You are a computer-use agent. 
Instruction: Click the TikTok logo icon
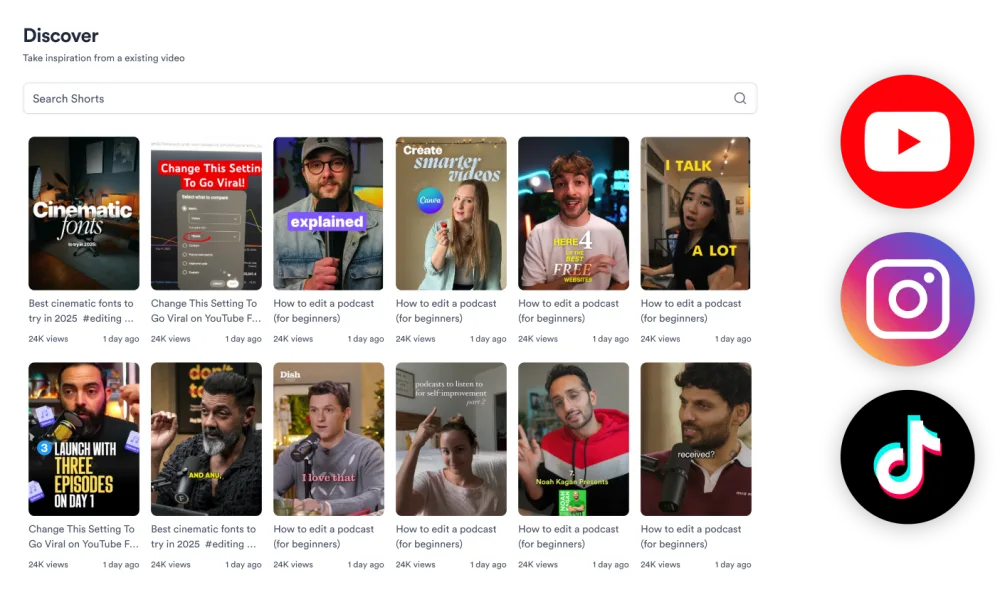pos(907,457)
